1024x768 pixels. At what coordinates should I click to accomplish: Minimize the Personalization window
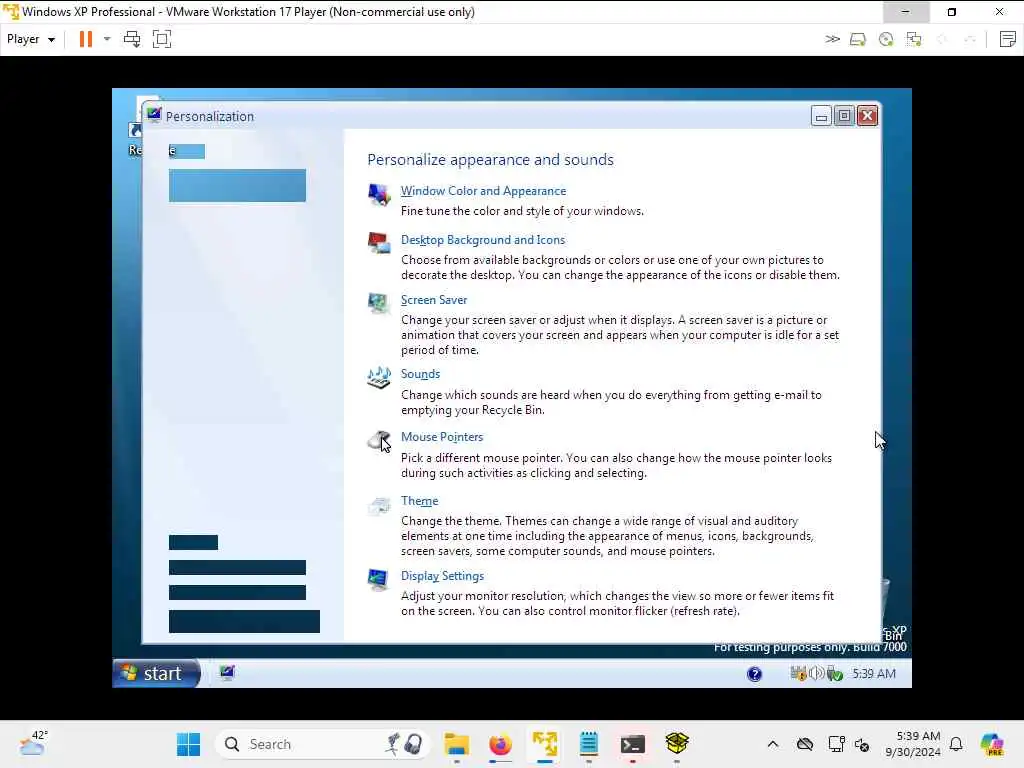click(821, 116)
